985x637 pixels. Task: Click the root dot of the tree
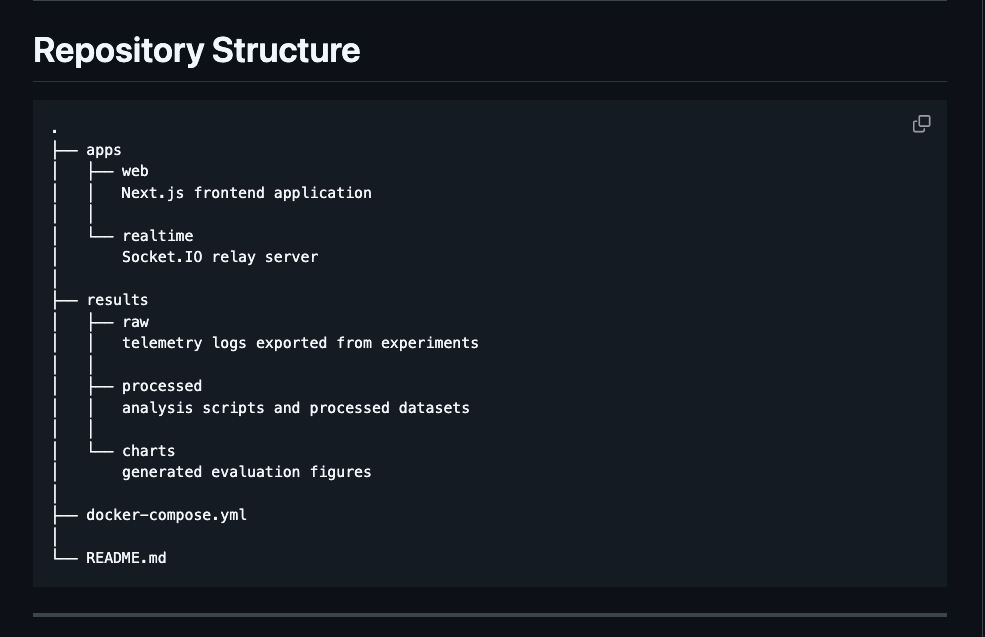55,131
